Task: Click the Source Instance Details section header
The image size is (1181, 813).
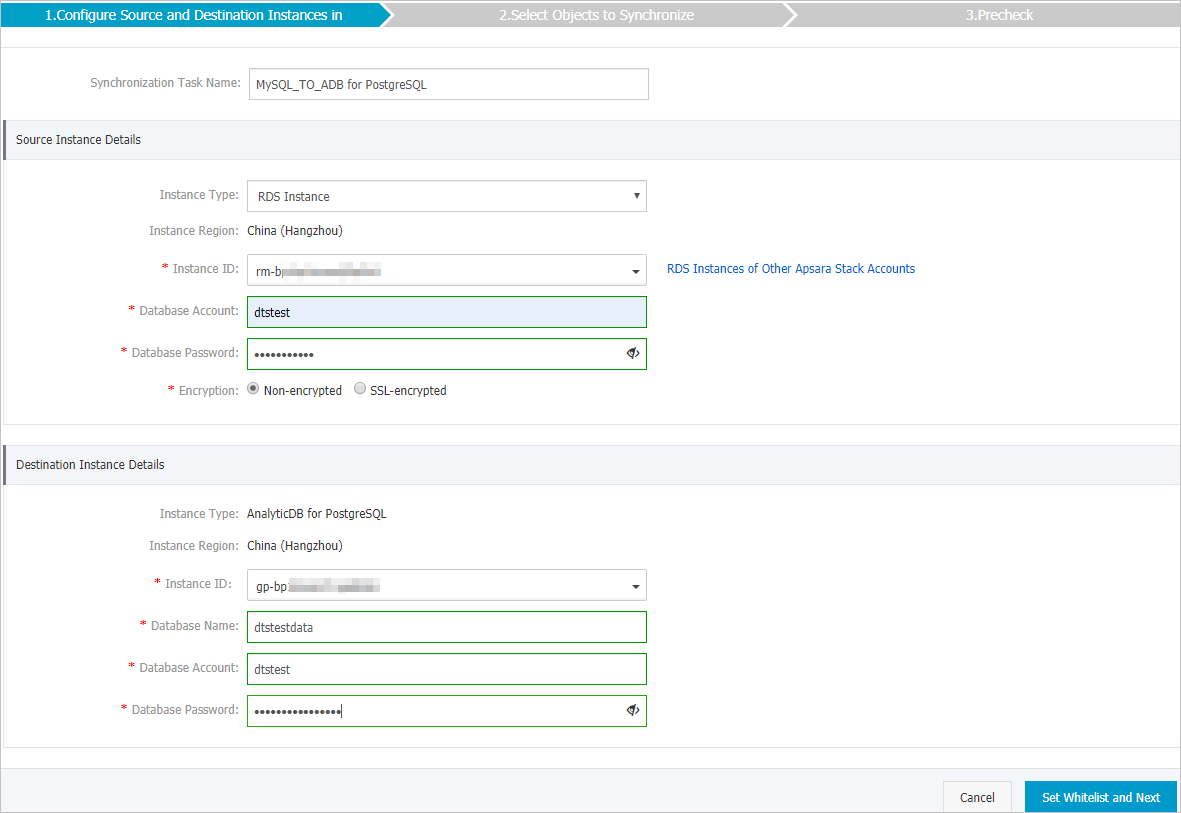Action: pyautogui.click(x=77, y=139)
